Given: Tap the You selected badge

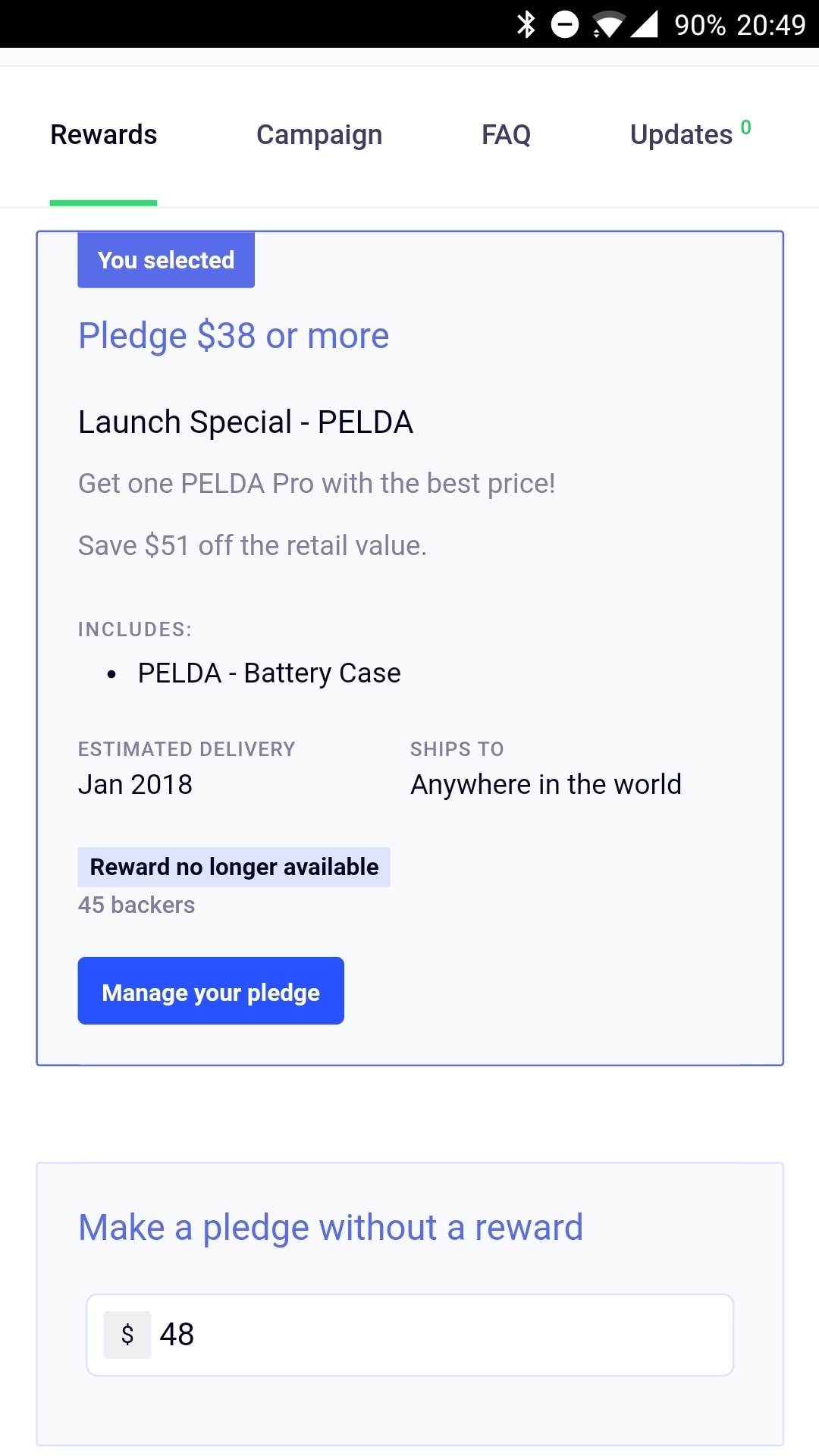Looking at the screenshot, I should click(x=166, y=260).
